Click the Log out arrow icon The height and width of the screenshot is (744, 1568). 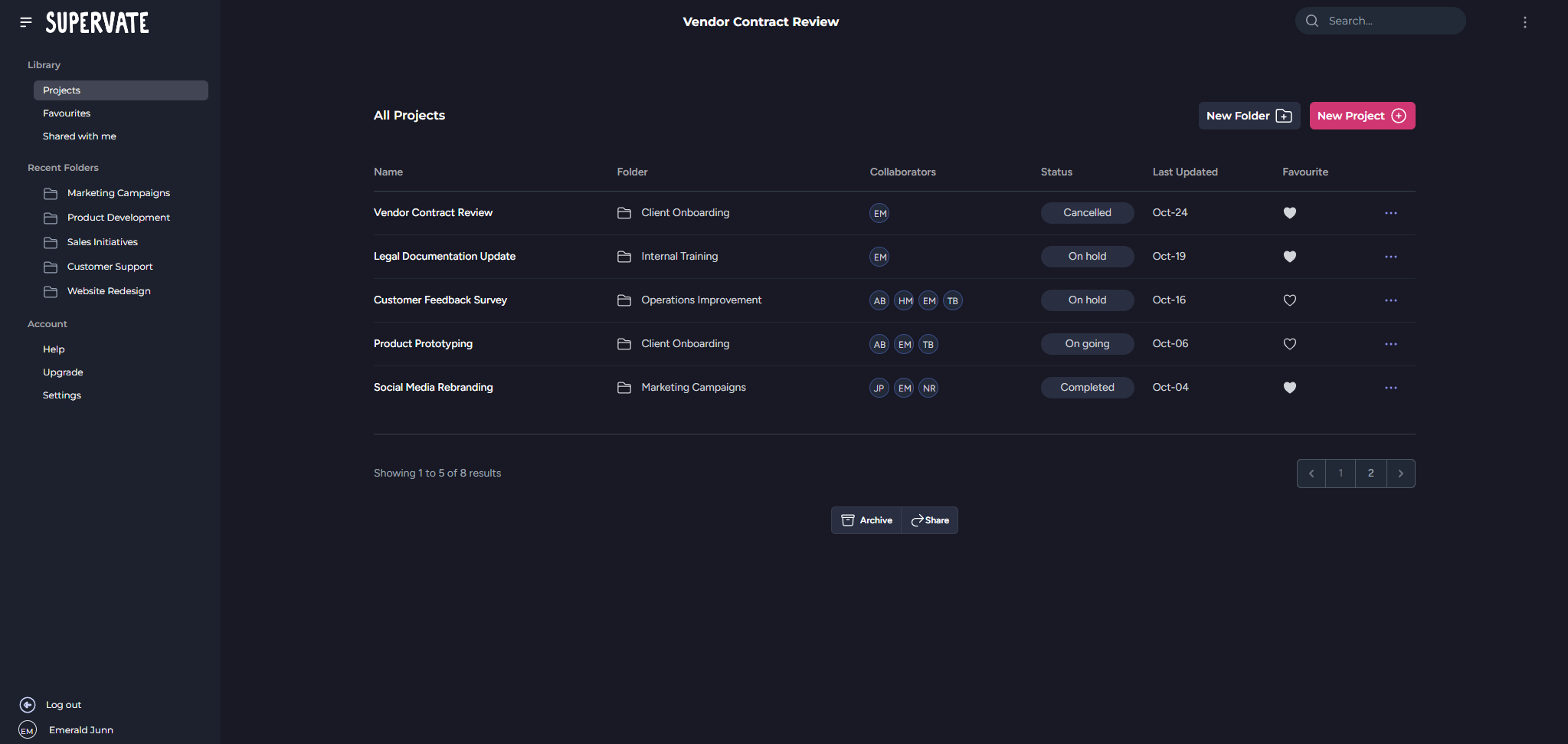[28, 705]
